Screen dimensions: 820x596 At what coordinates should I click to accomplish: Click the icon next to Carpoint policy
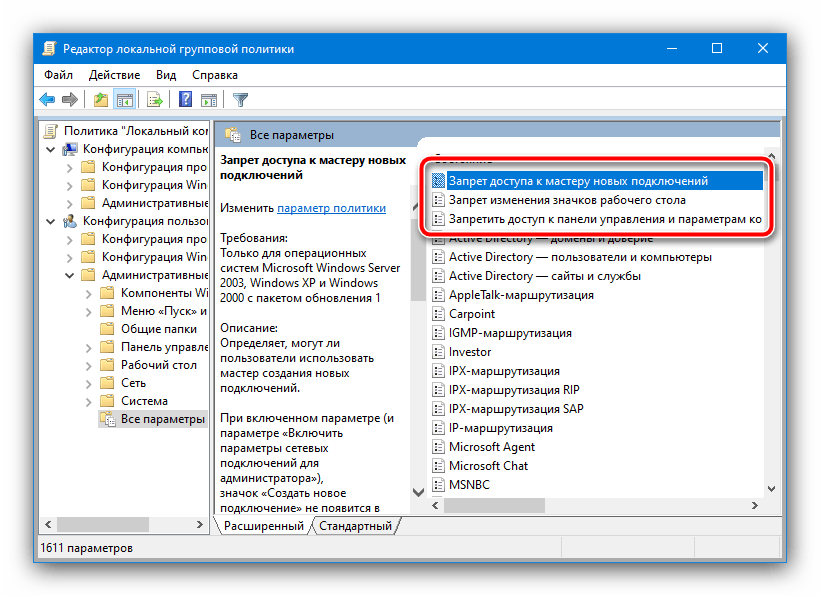(438, 314)
